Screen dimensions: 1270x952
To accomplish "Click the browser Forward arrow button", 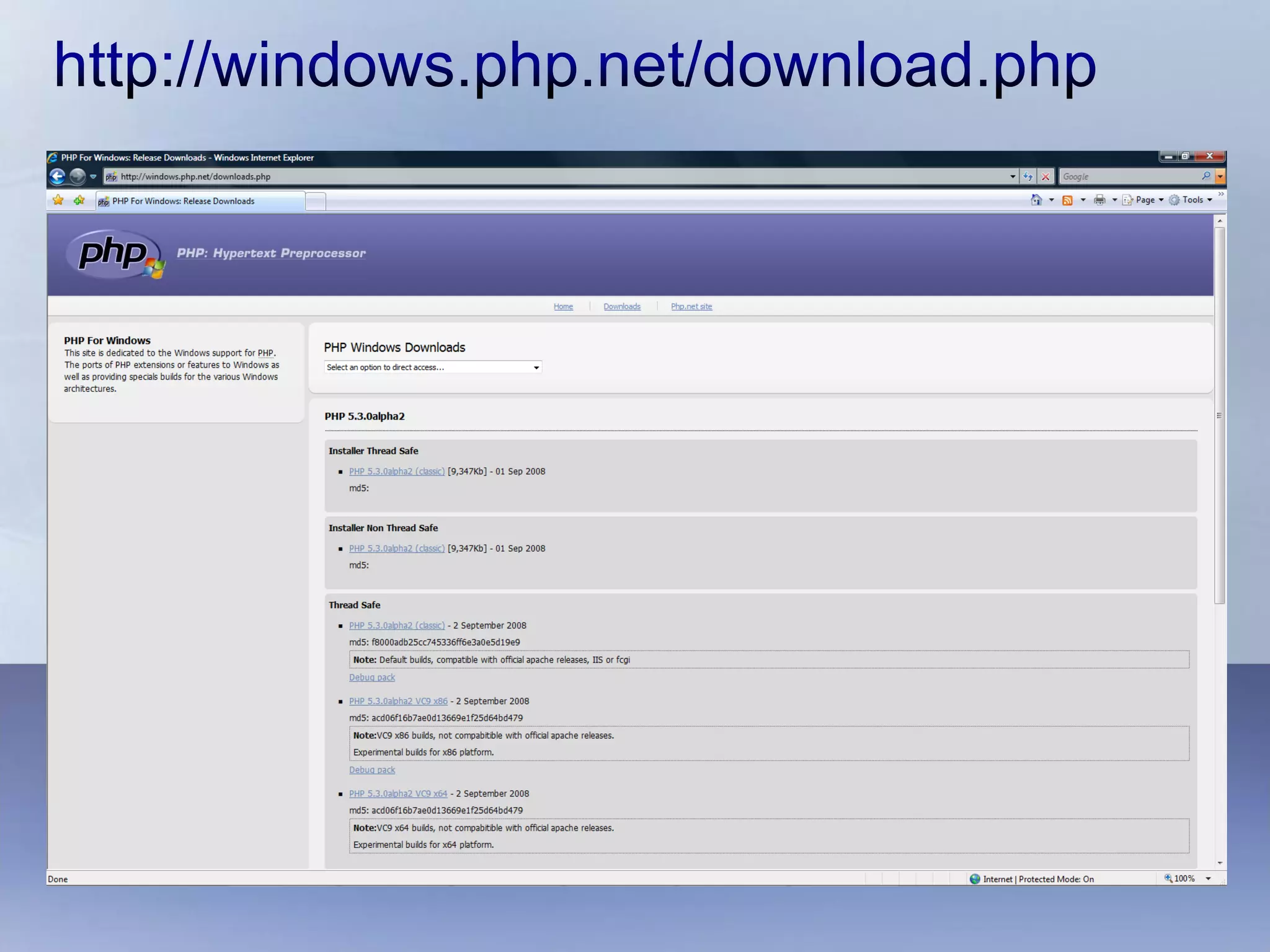I will 77,177.
